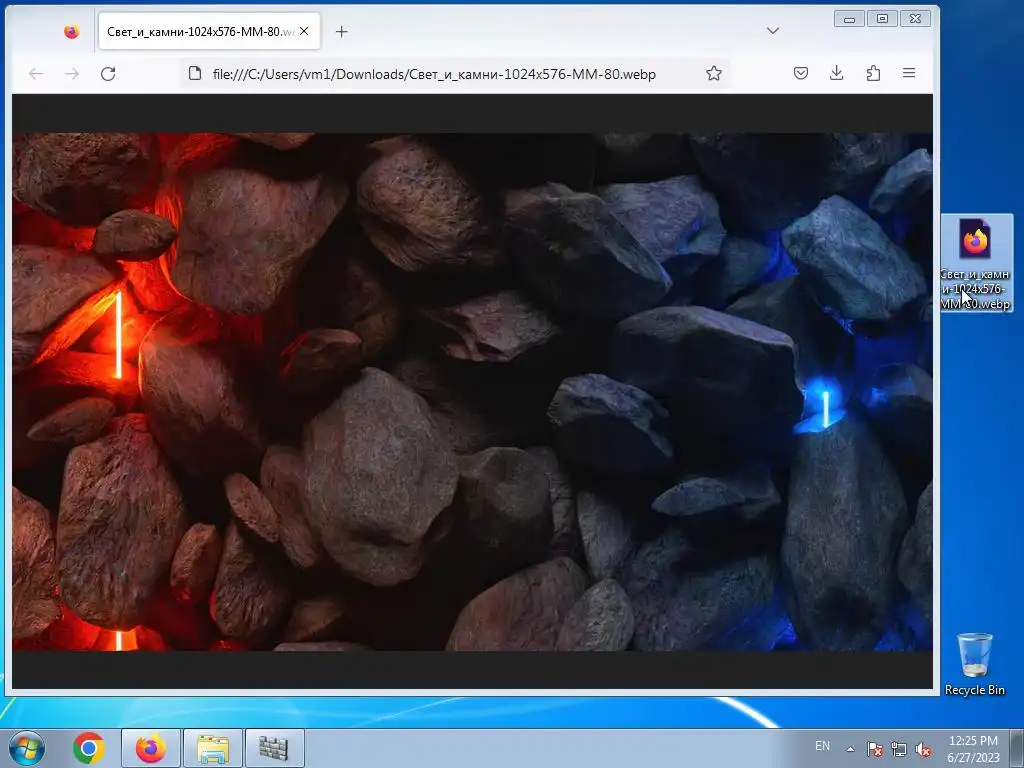Select the Recycle Bin desktop icon
Viewport: 1024px width, 768px height.
coord(974,664)
